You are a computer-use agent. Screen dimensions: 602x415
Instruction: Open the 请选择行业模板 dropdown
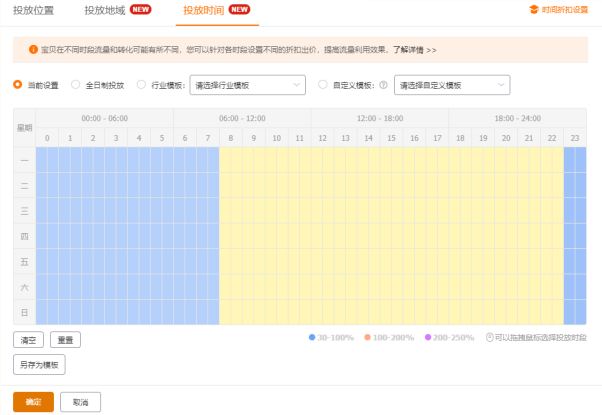point(248,85)
